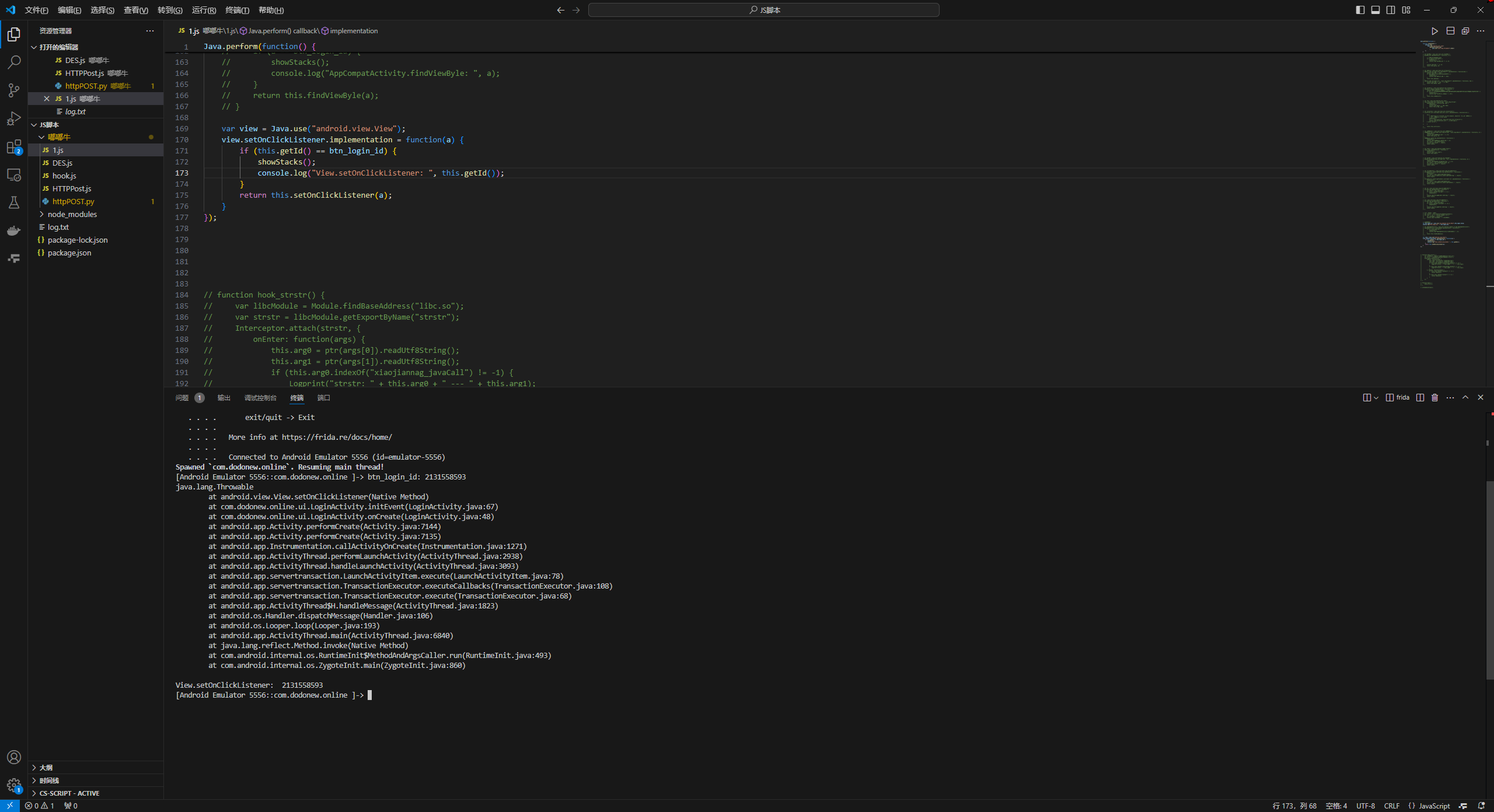Image resolution: width=1494 pixels, height=812 pixels.
Task: Click the Run file play icon
Action: [1434, 31]
